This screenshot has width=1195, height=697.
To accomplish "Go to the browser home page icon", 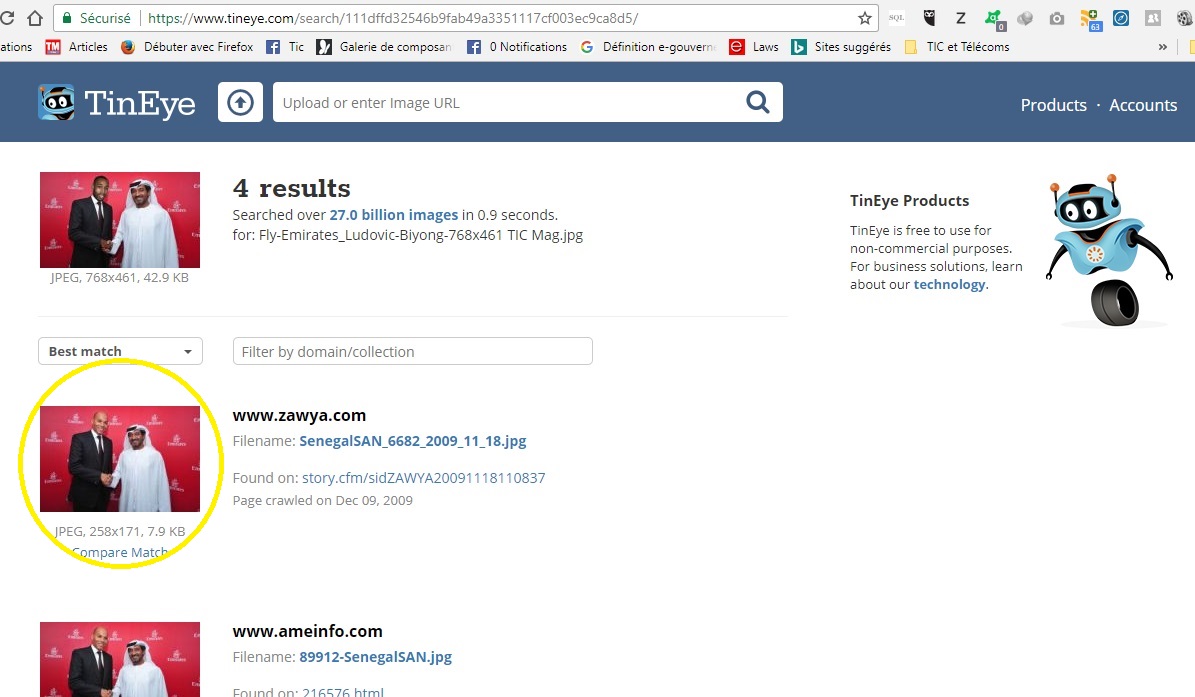I will pyautogui.click(x=35, y=18).
